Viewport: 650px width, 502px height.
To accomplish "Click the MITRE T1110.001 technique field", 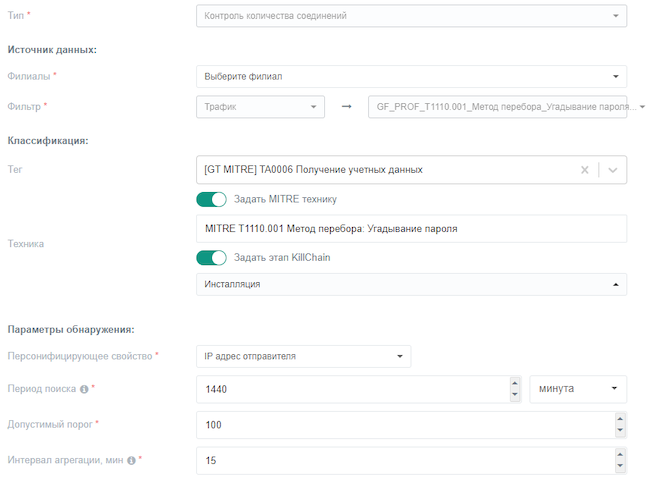I will 411,229.
